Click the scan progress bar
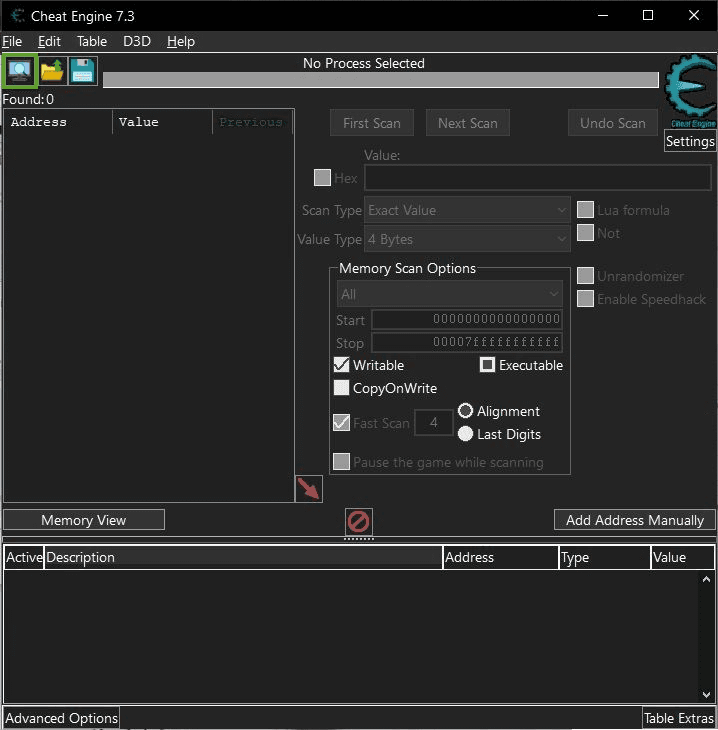This screenshot has width=718, height=730. tap(380, 80)
